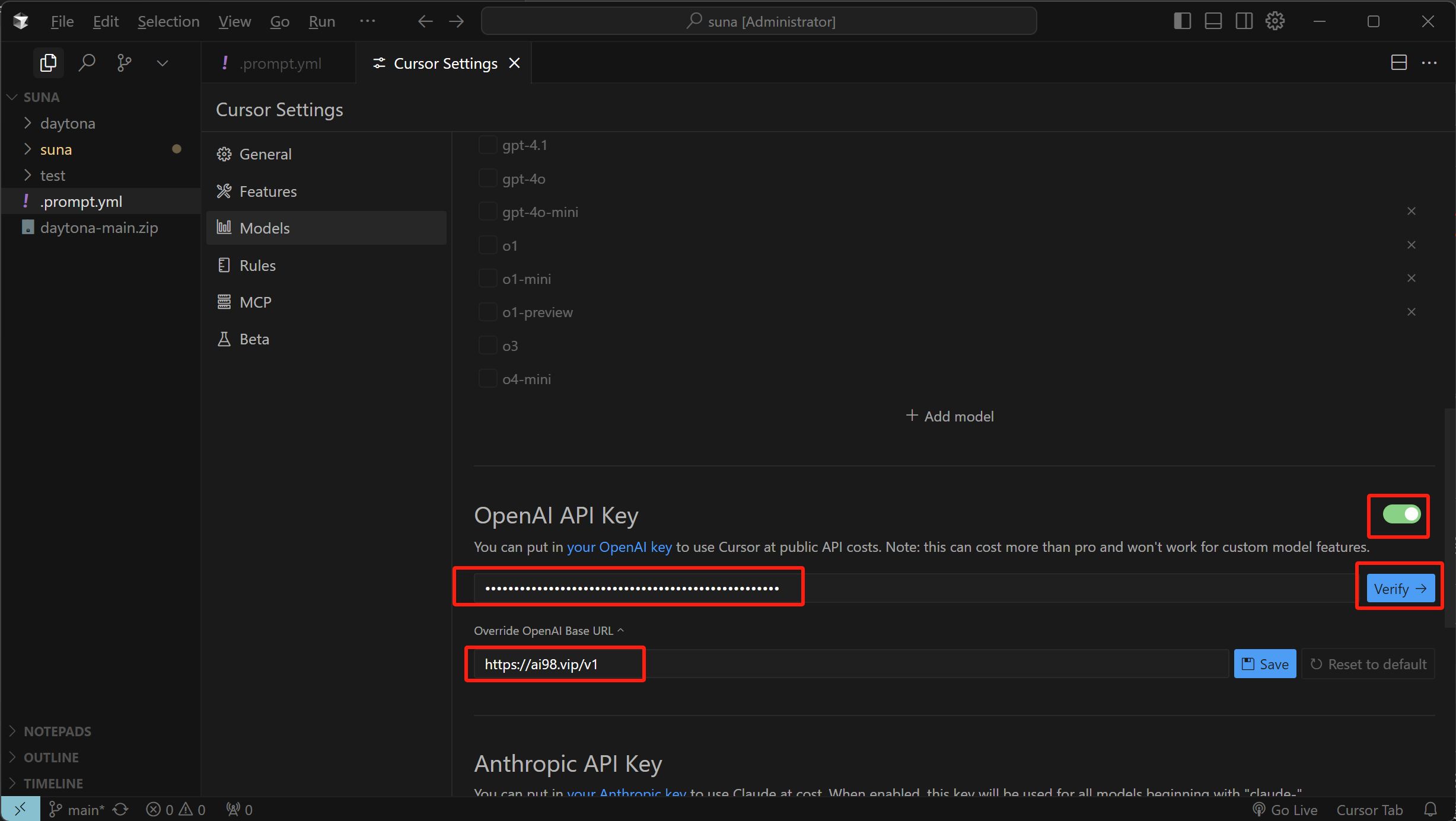The width and height of the screenshot is (1456, 821).
Task: Remove the o1-preview model
Action: (1412, 312)
